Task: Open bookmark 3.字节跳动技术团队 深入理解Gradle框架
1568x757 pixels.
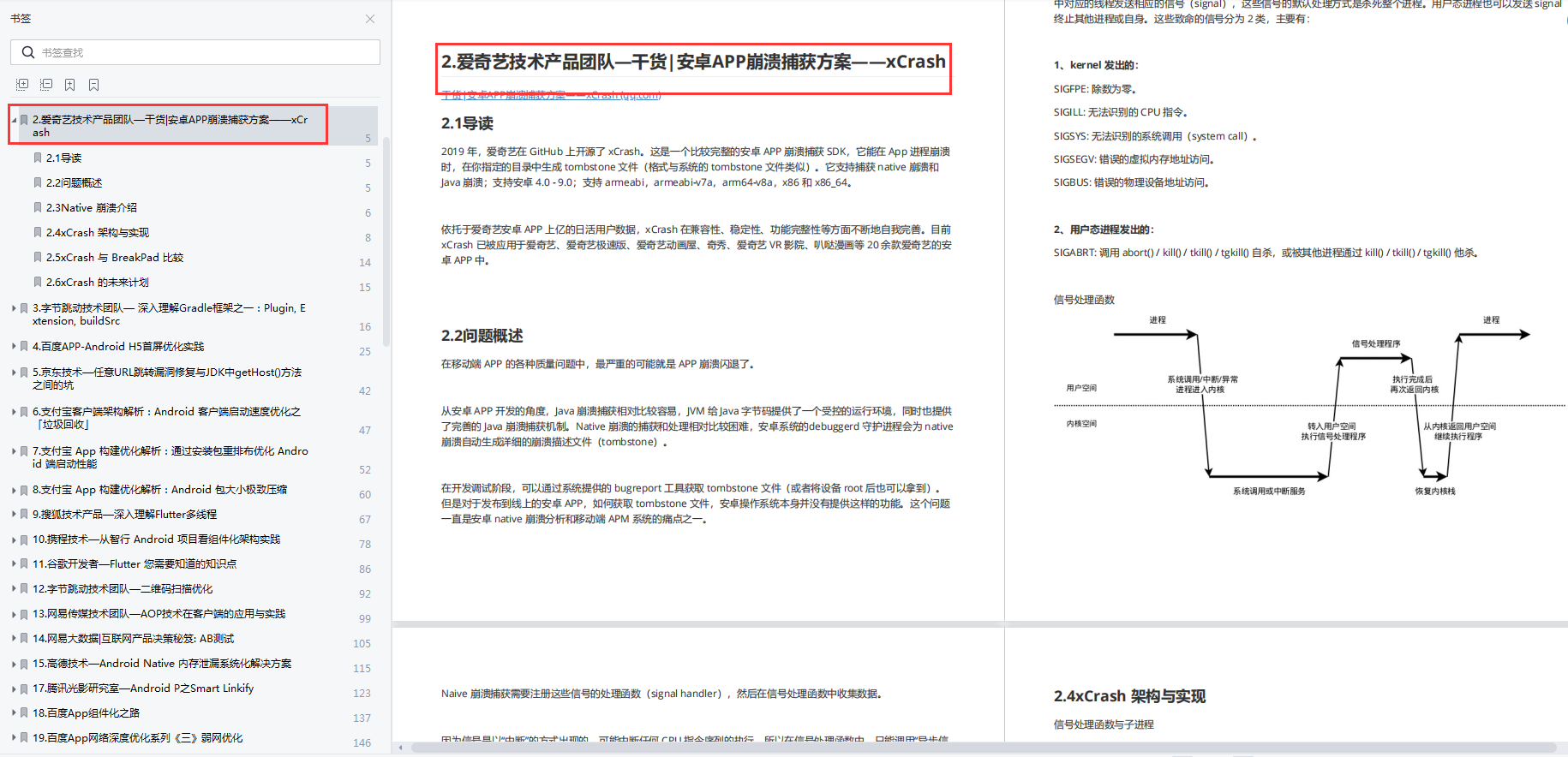Action: click(x=169, y=314)
